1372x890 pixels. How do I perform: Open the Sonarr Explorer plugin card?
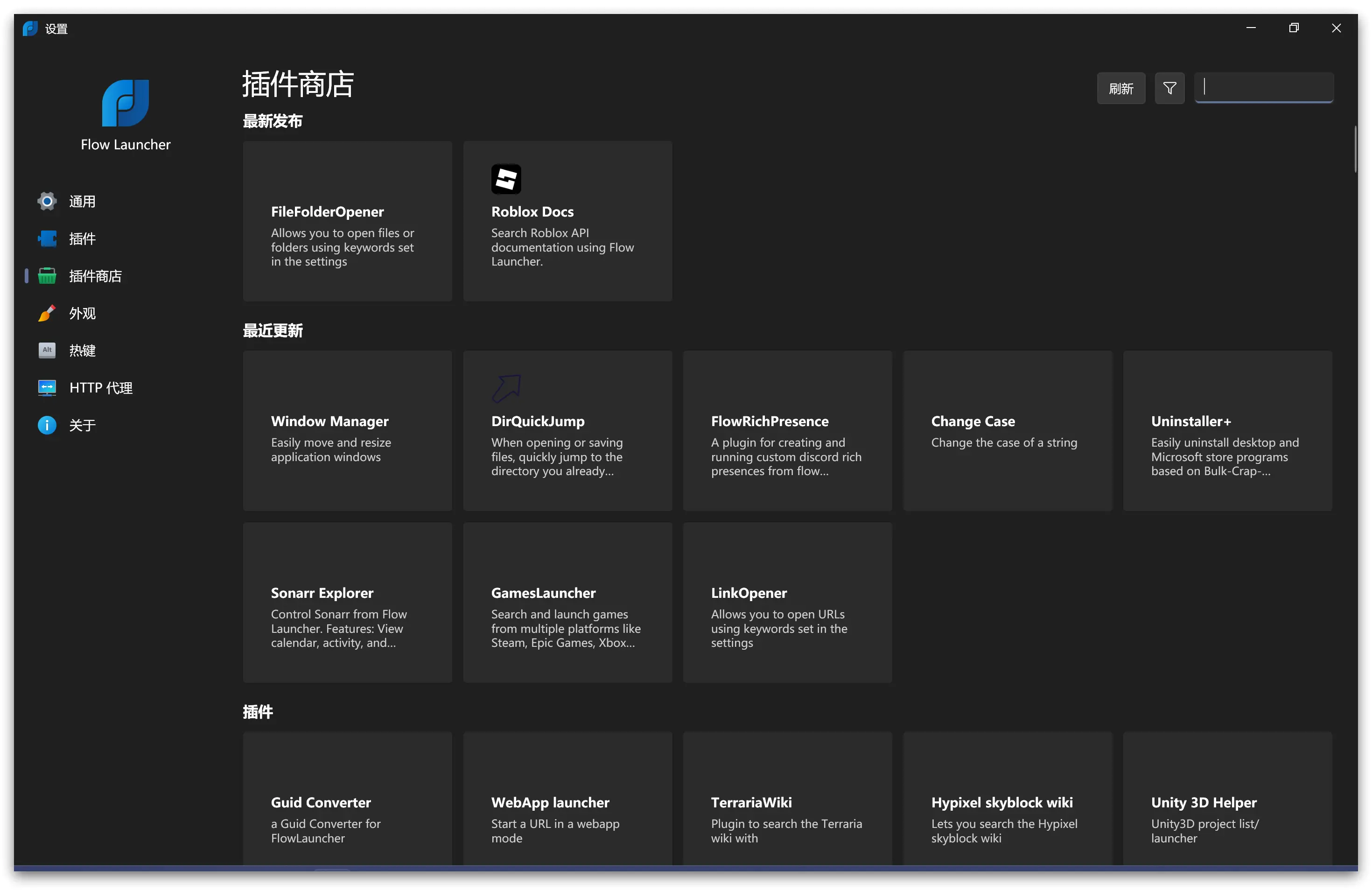click(347, 603)
